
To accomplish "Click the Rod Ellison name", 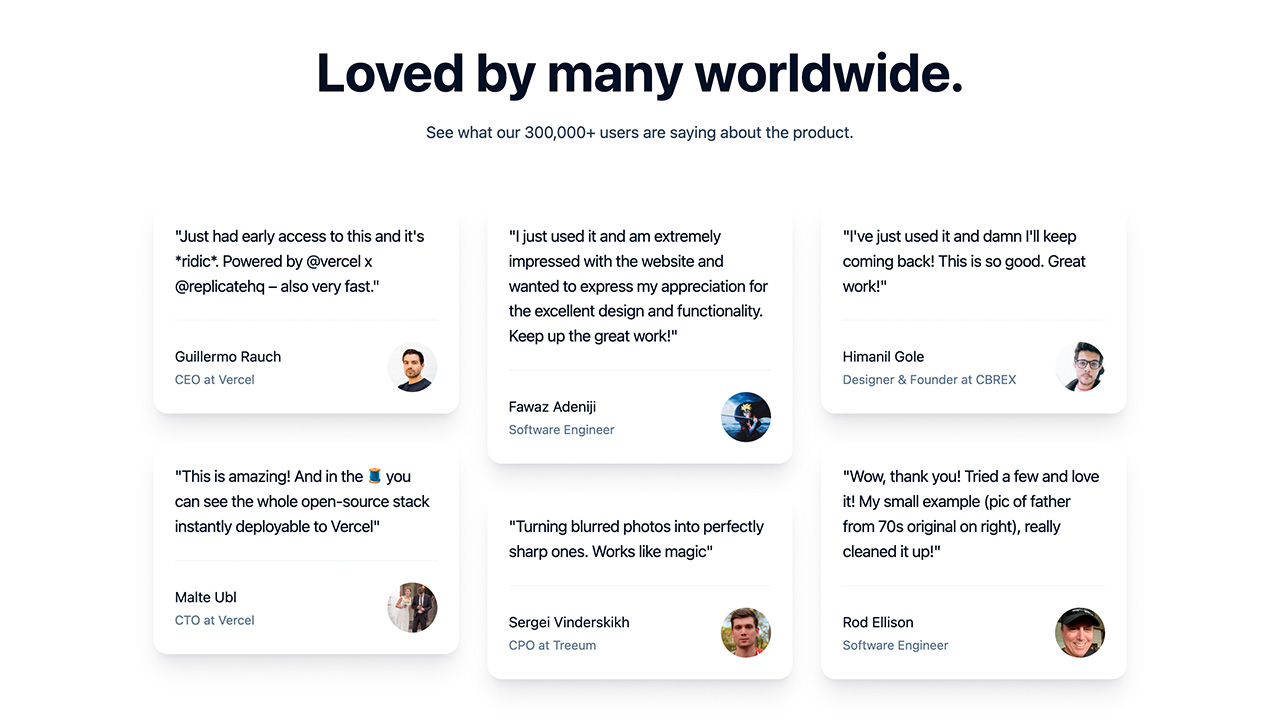I will tap(878, 622).
